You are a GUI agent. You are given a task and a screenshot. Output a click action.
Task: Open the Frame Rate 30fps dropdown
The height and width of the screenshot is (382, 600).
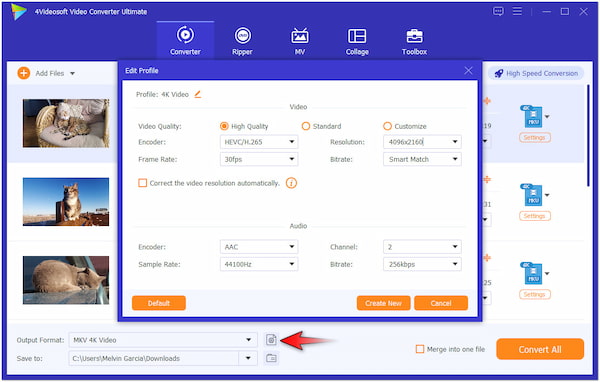(x=259, y=159)
